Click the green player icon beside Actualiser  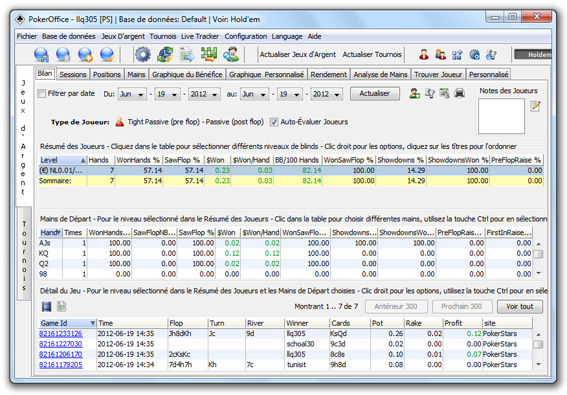[x=415, y=94]
